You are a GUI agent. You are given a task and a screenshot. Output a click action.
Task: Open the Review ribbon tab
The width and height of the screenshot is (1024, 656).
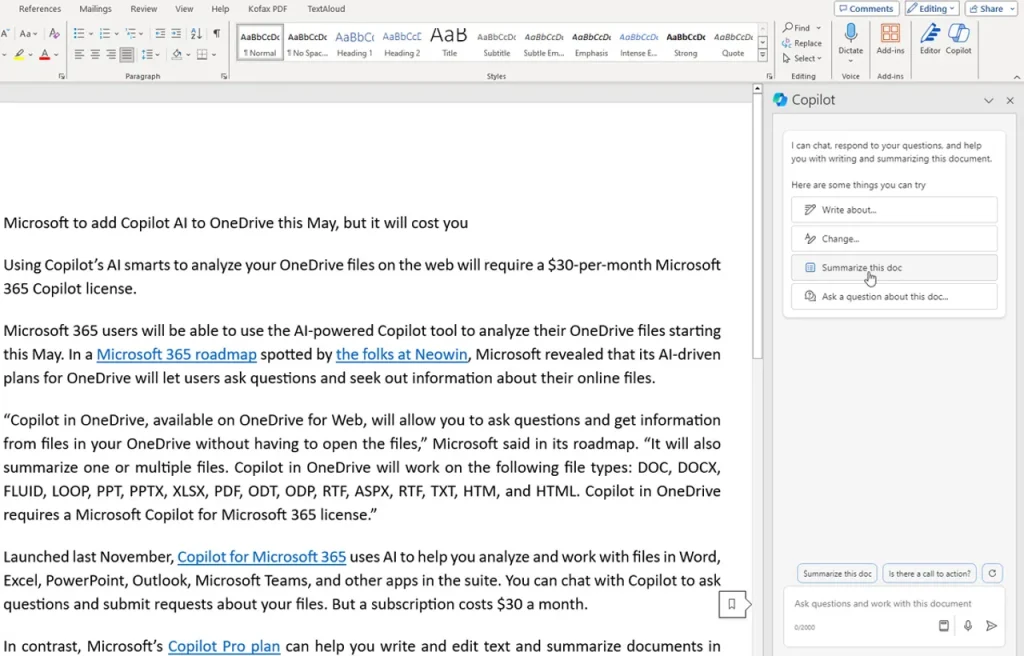tap(144, 8)
